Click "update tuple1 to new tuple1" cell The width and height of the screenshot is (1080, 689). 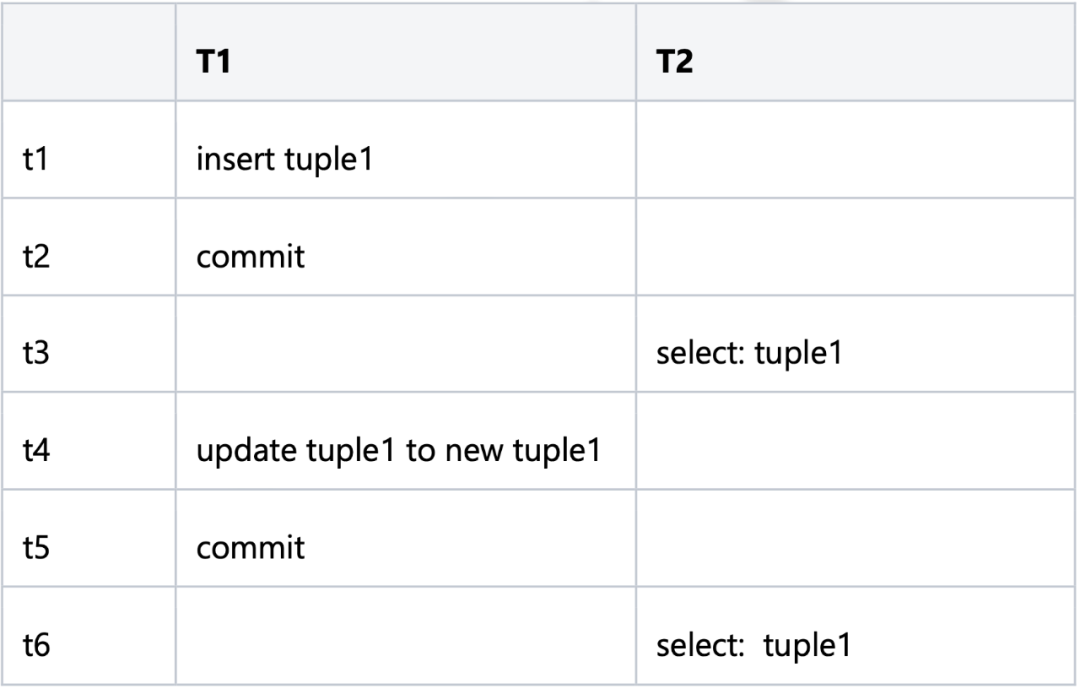coord(399,450)
